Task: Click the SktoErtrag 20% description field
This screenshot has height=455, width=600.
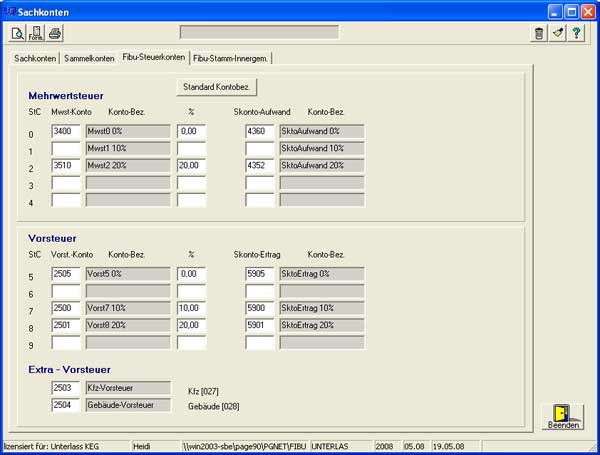Action: (322, 325)
